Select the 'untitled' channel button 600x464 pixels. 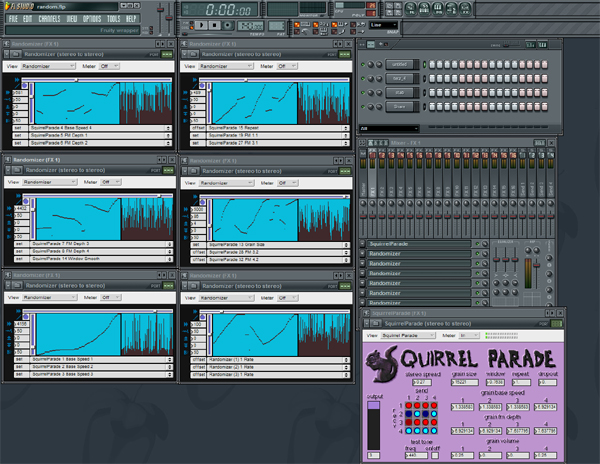coord(399,65)
